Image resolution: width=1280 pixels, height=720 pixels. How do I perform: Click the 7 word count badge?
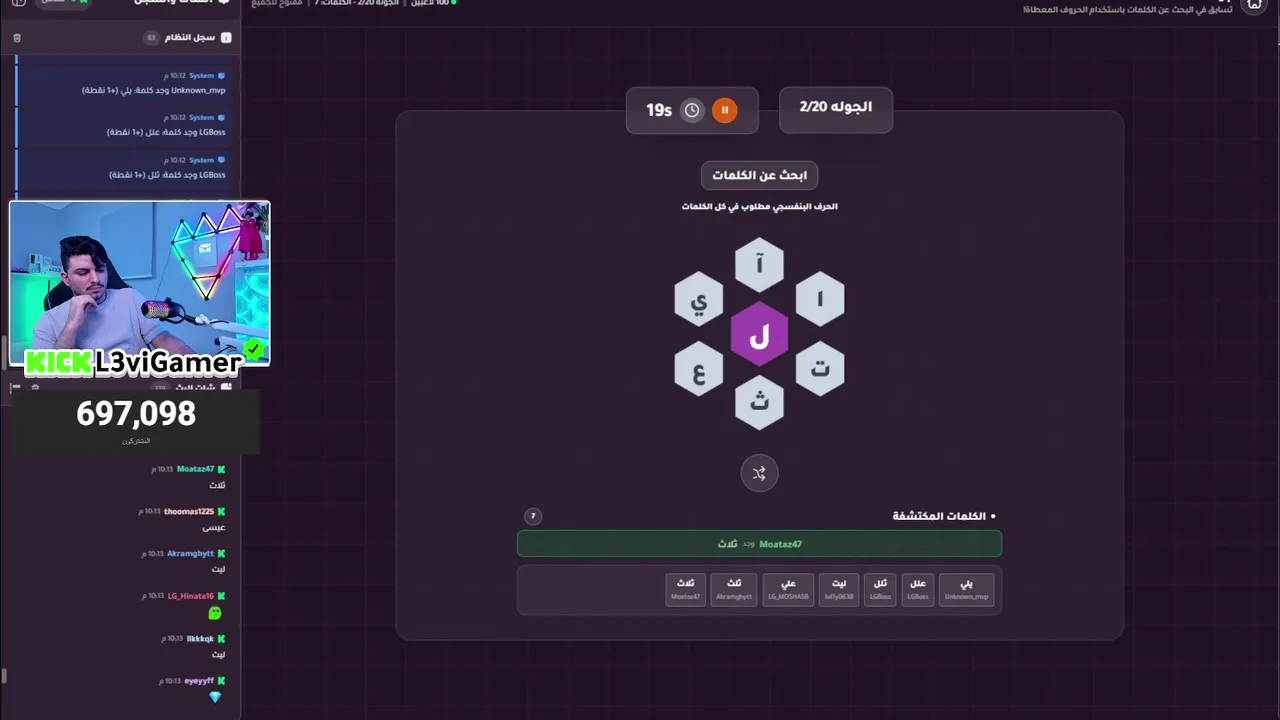(x=533, y=516)
